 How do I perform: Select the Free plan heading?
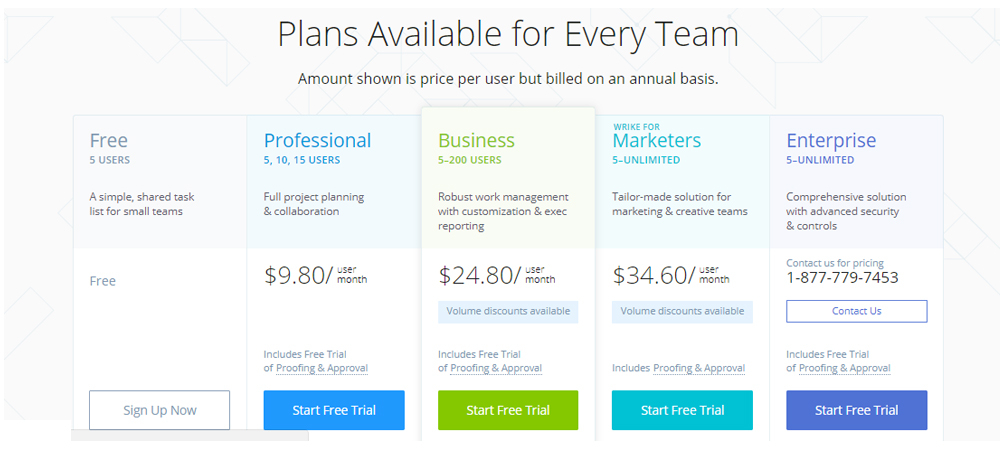(109, 140)
